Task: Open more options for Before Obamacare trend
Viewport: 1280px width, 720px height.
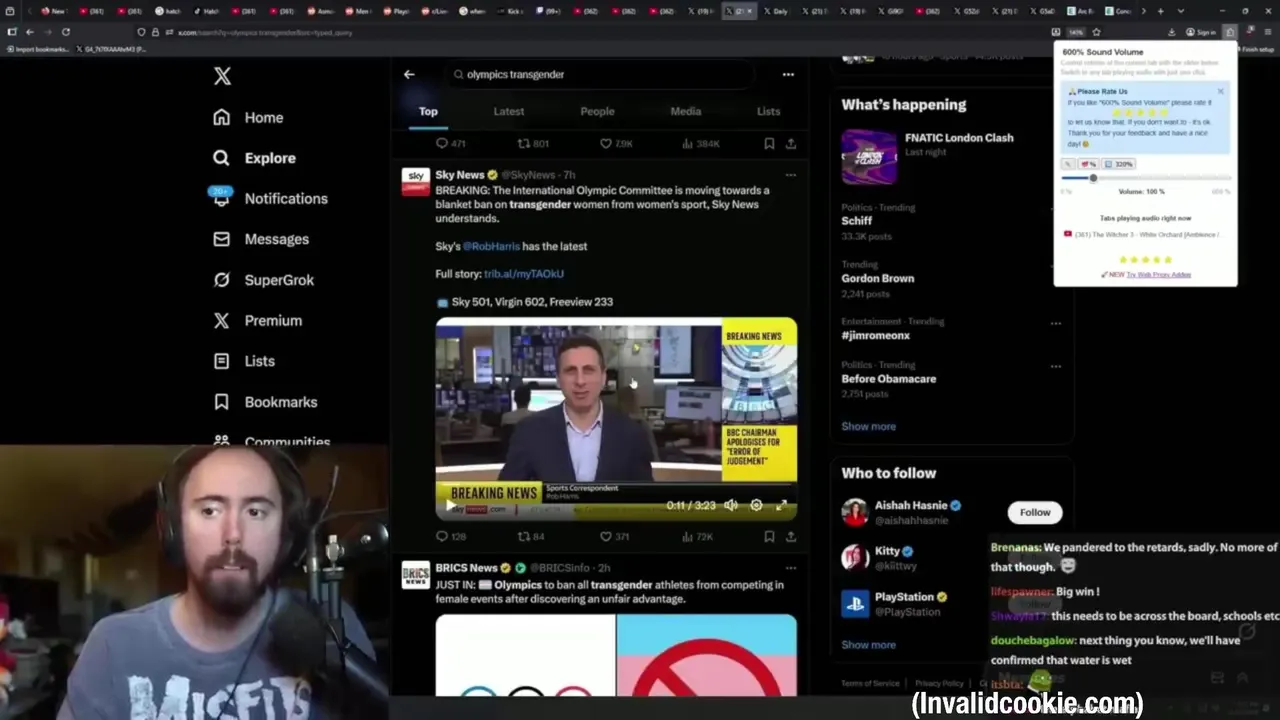Action: pos(1055,366)
